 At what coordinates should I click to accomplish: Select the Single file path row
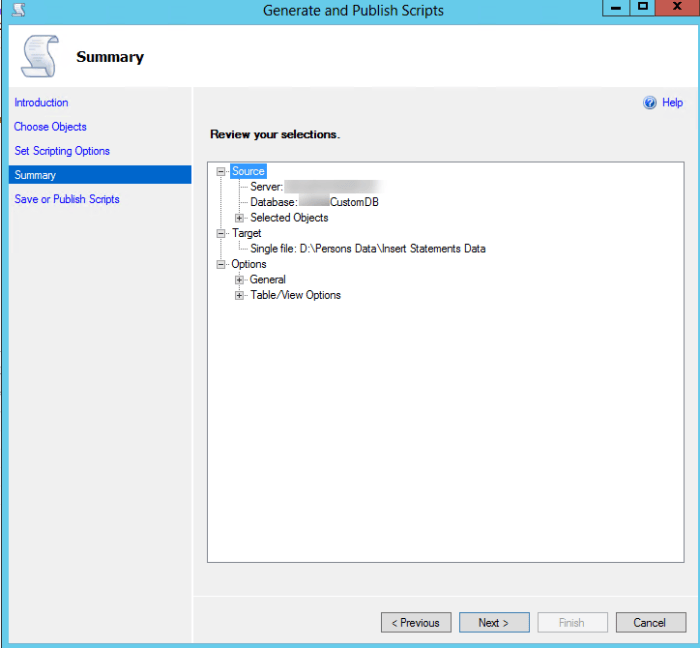(x=368, y=249)
